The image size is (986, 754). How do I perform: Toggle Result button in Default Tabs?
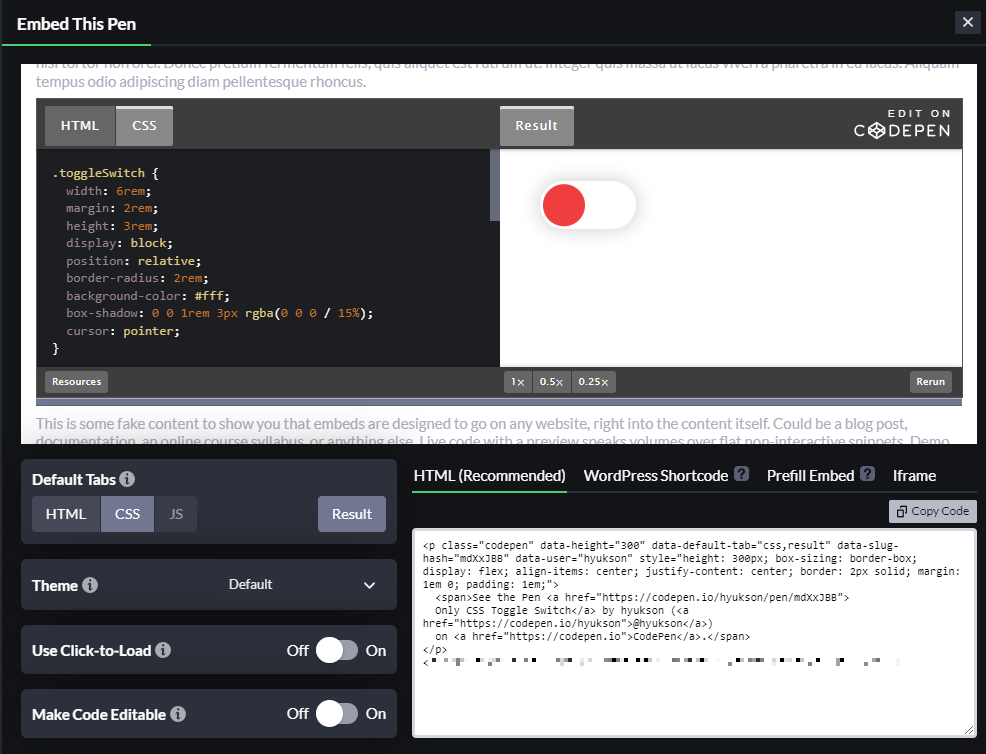[352, 514]
